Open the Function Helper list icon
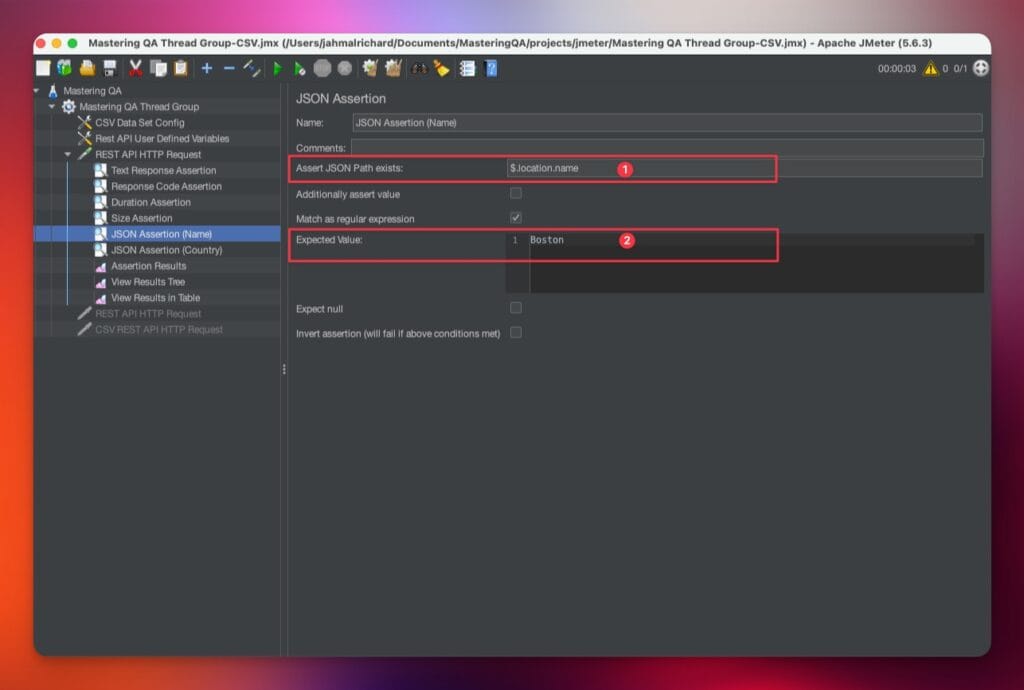This screenshot has height=690, width=1024. tap(468, 68)
